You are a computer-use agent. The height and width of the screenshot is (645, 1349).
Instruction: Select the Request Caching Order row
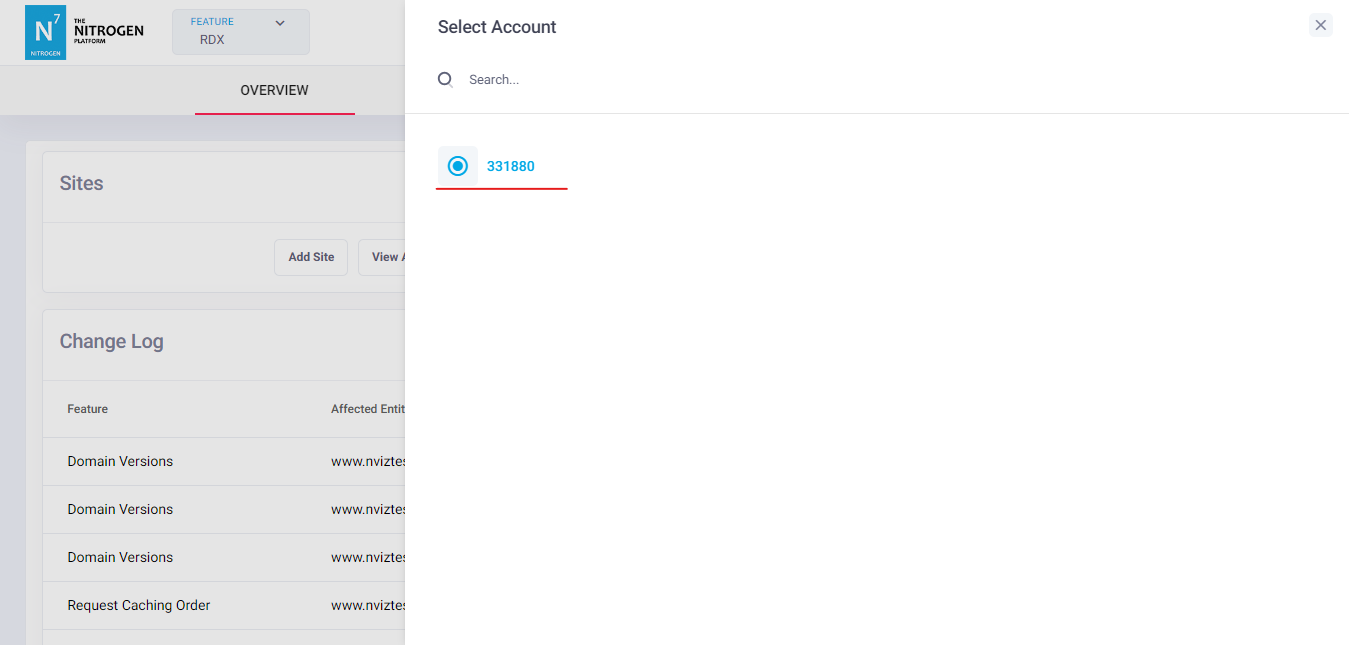(139, 605)
